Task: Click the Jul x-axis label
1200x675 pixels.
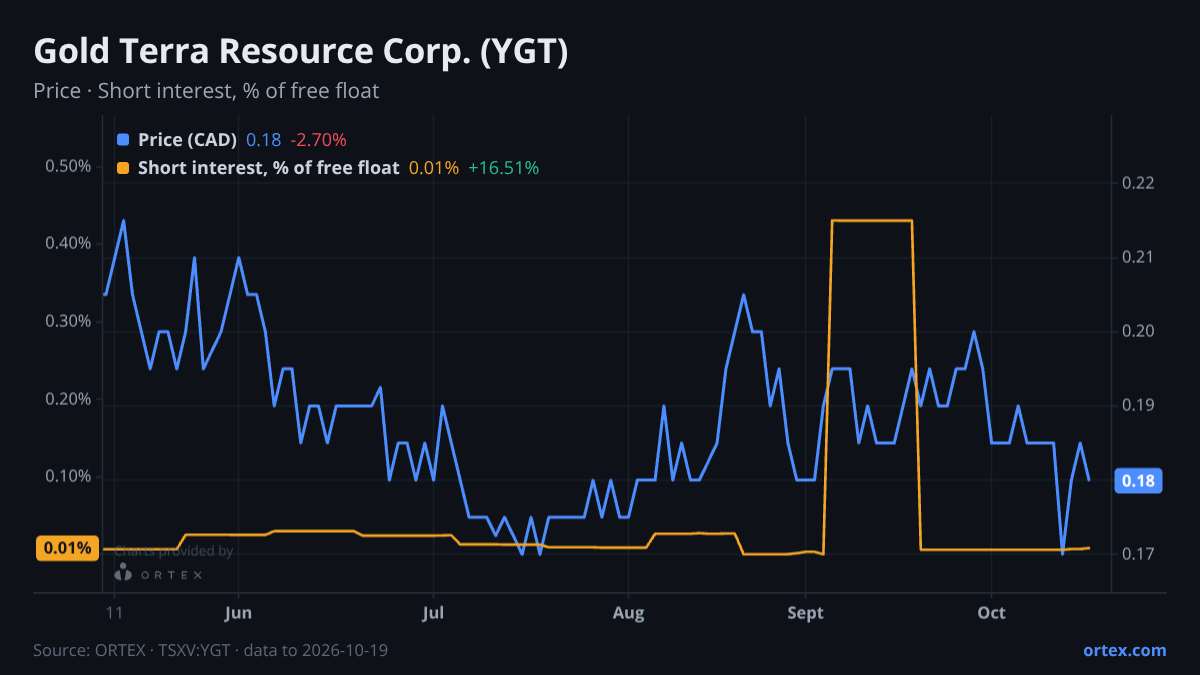Action: pyautogui.click(x=433, y=612)
